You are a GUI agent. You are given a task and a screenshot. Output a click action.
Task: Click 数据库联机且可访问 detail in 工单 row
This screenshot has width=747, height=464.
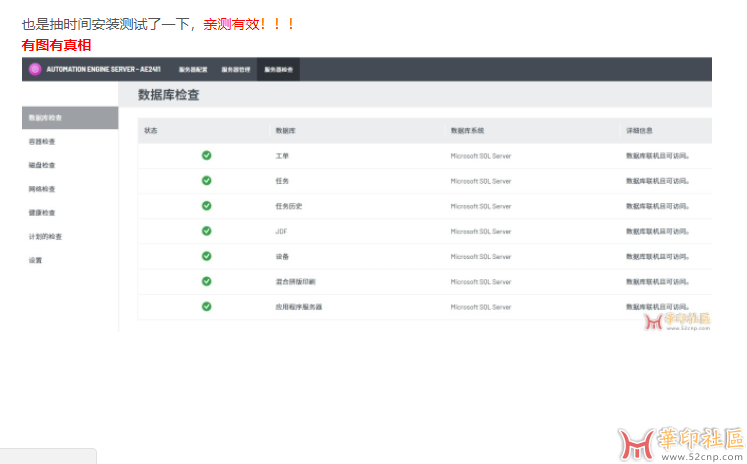coord(658,156)
